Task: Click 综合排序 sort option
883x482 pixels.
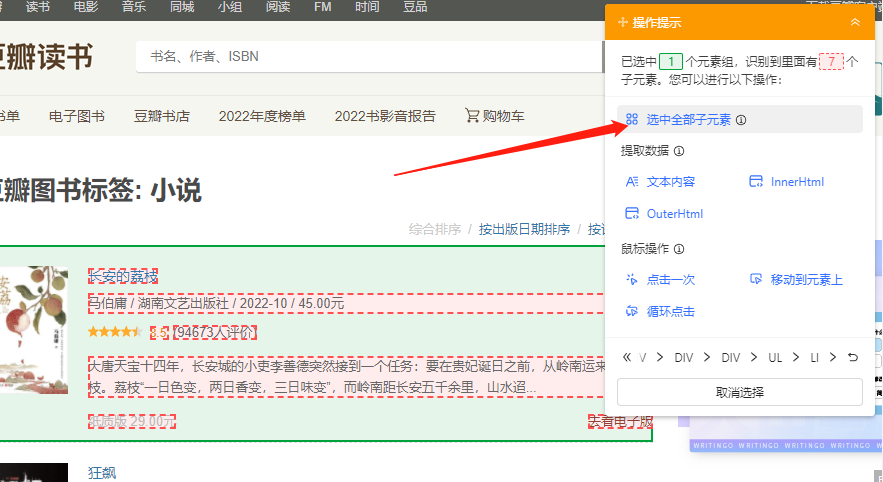Action: click(435, 229)
